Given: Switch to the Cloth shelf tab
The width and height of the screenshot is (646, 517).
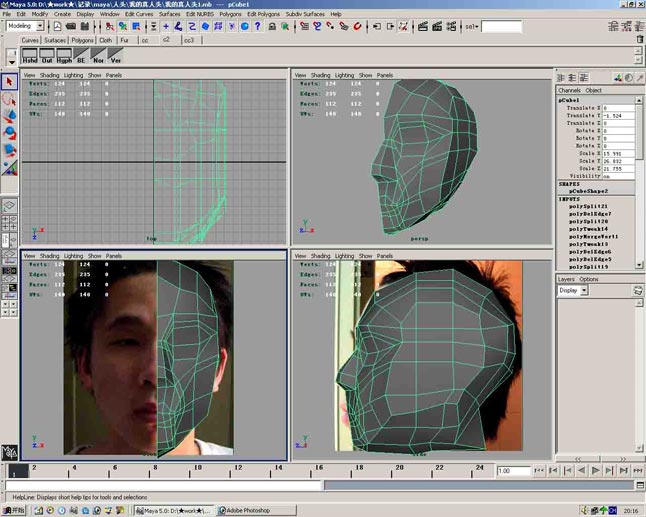Looking at the screenshot, I should pos(105,40).
